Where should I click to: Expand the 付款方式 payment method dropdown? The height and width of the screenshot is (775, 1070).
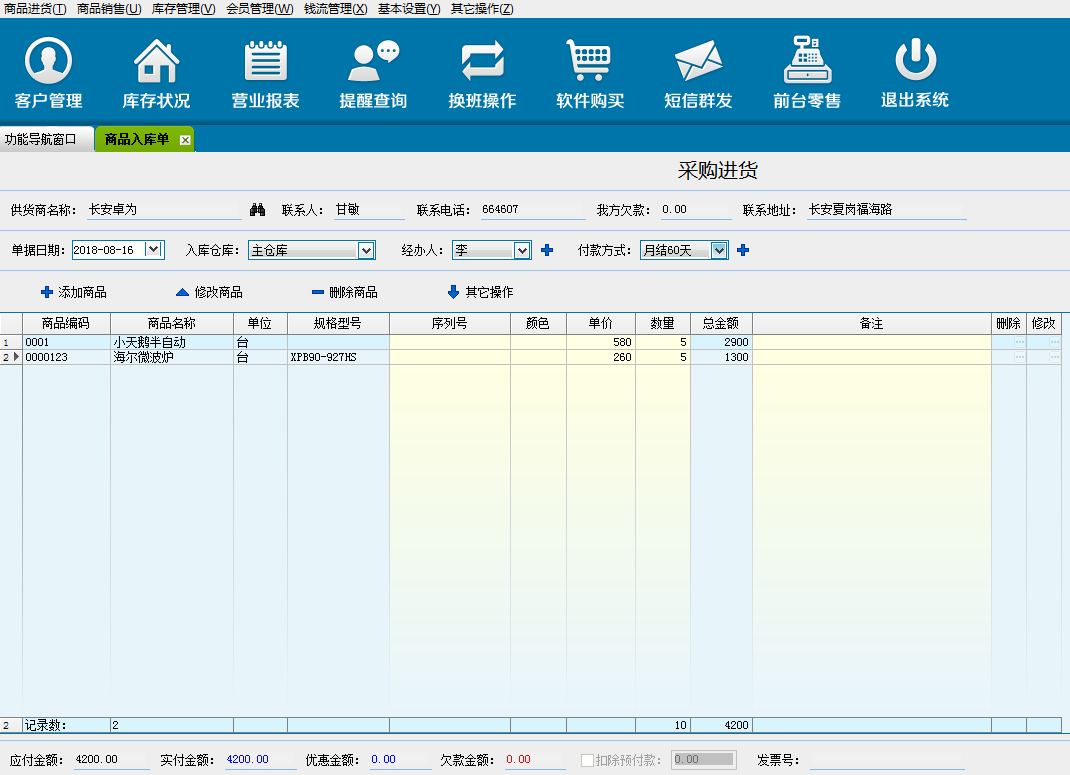719,250
